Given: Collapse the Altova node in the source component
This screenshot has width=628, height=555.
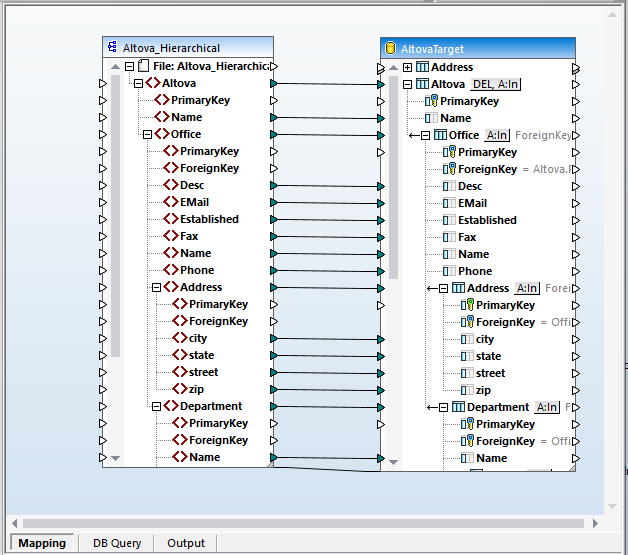Looking at the screenshot, I should pos(138,84).
